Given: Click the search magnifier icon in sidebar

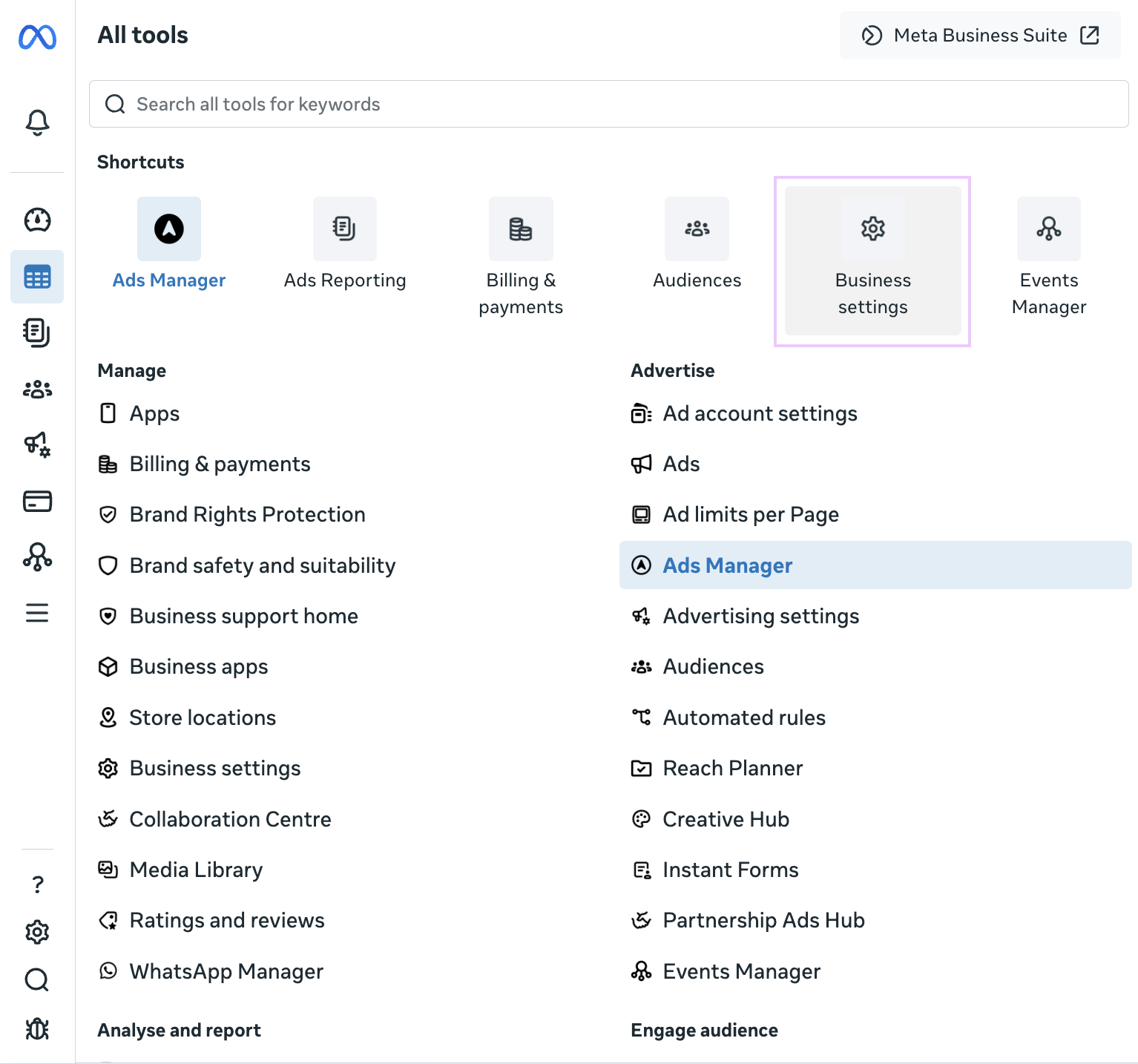Looking at the screenshot, I should (37, 980).
